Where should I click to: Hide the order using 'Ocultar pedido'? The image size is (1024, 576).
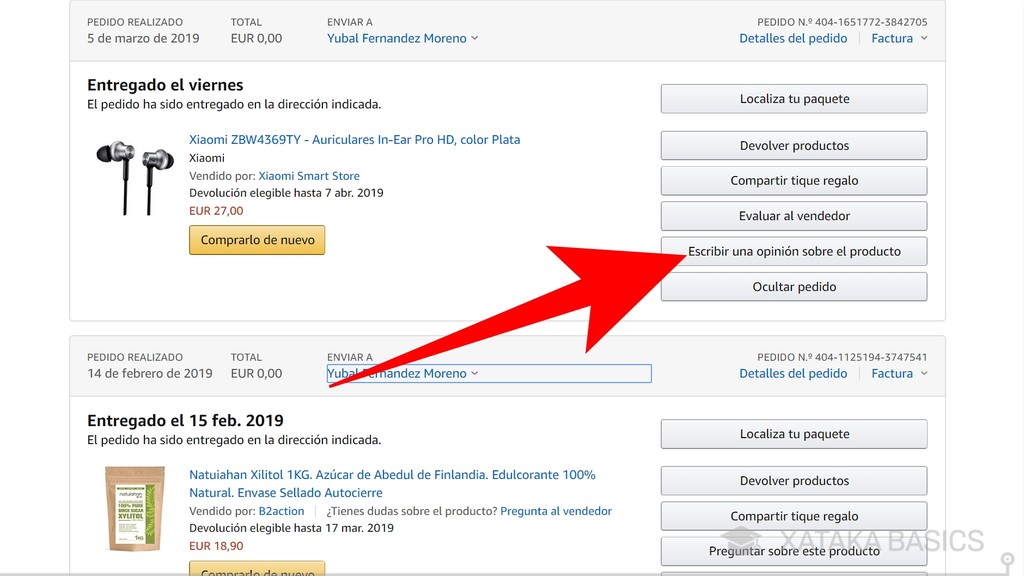[793, 286]
